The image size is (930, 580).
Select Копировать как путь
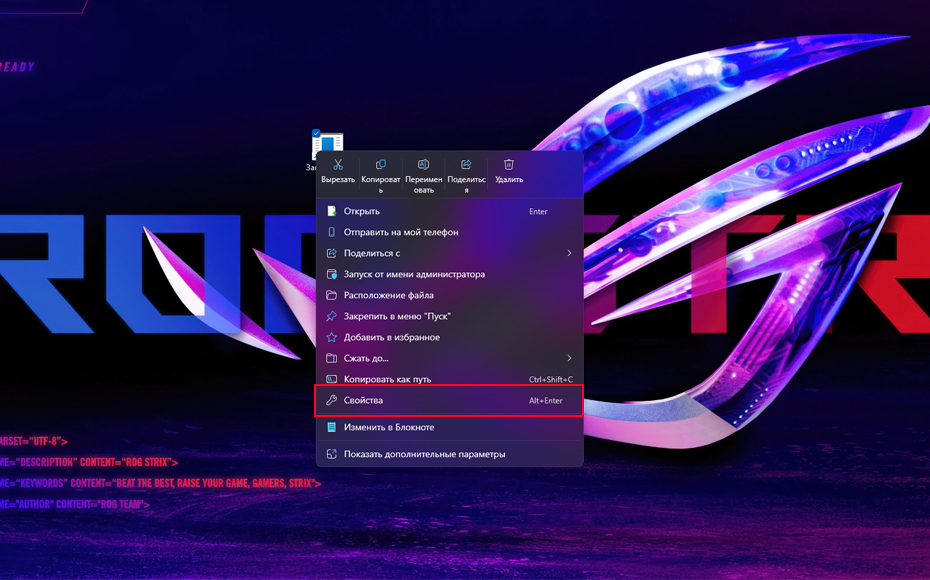[450, 379]
